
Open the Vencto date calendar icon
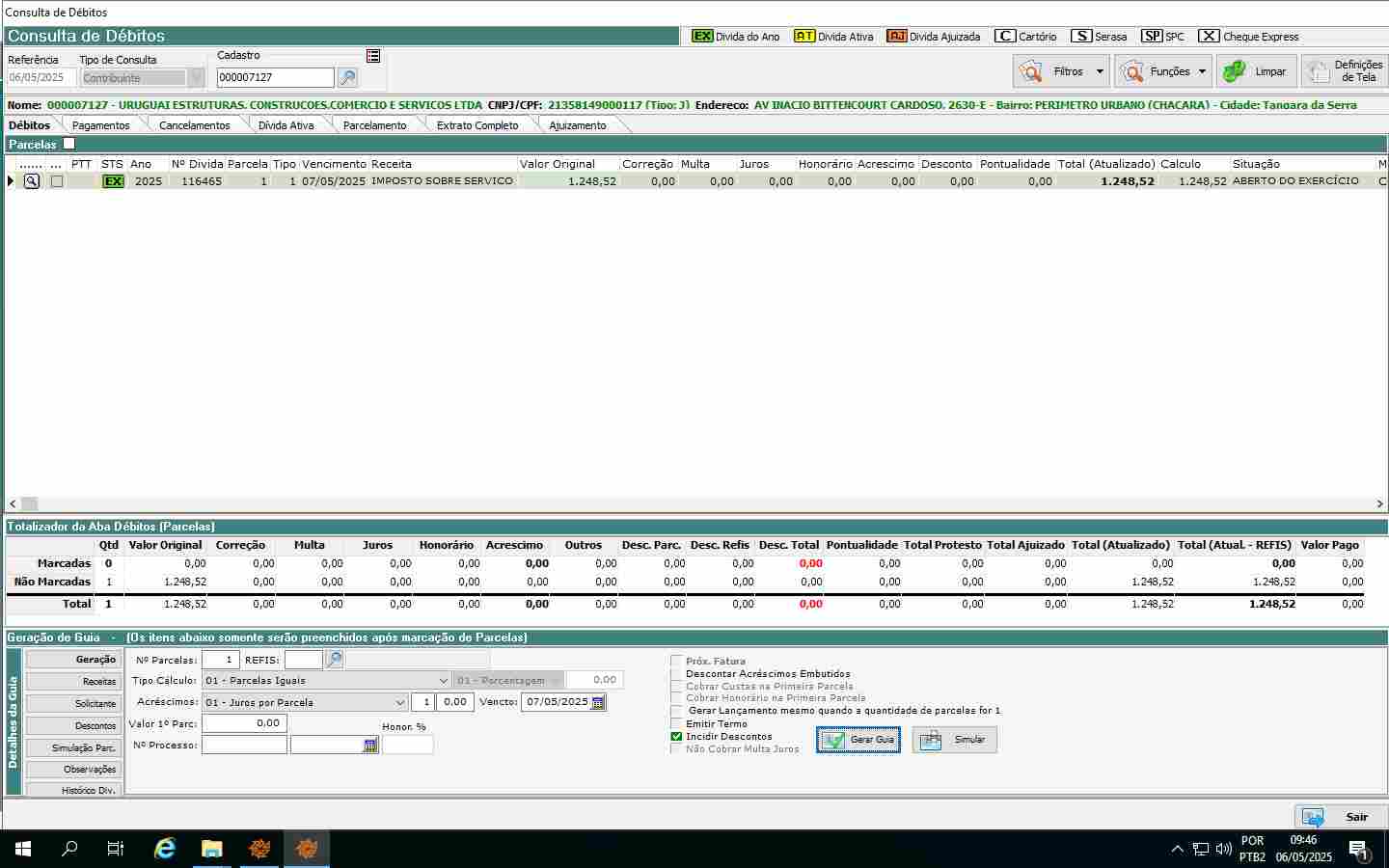point(598,702)
